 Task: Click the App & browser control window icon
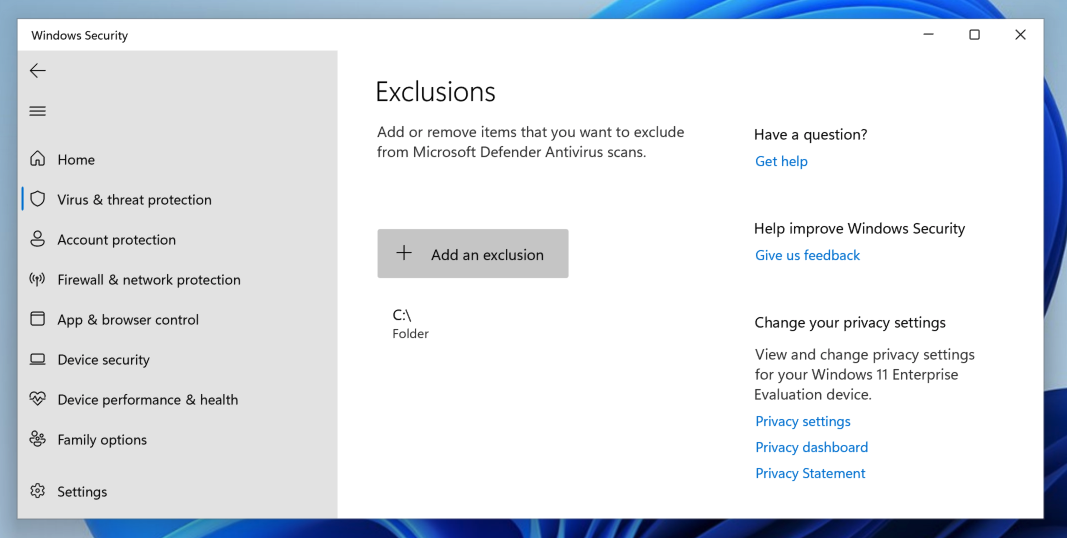[x=38, y=319]
